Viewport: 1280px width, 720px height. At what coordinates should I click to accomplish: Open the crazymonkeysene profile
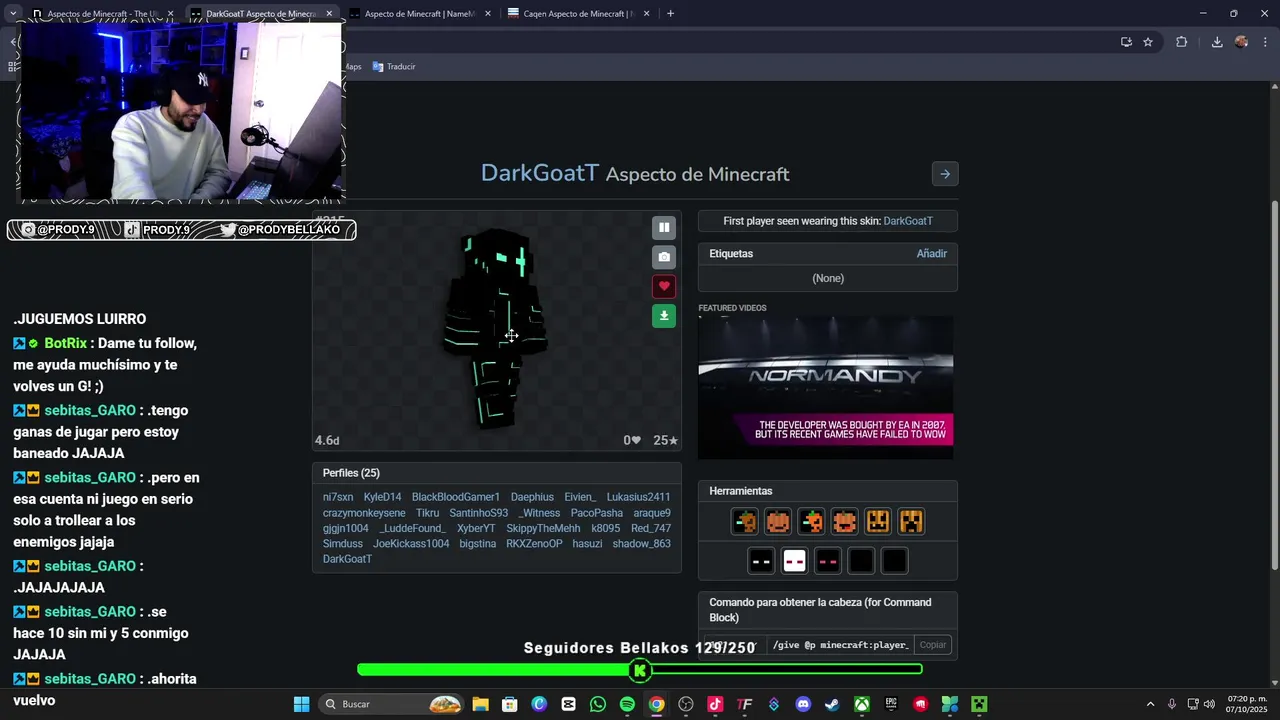coord(364,513)
